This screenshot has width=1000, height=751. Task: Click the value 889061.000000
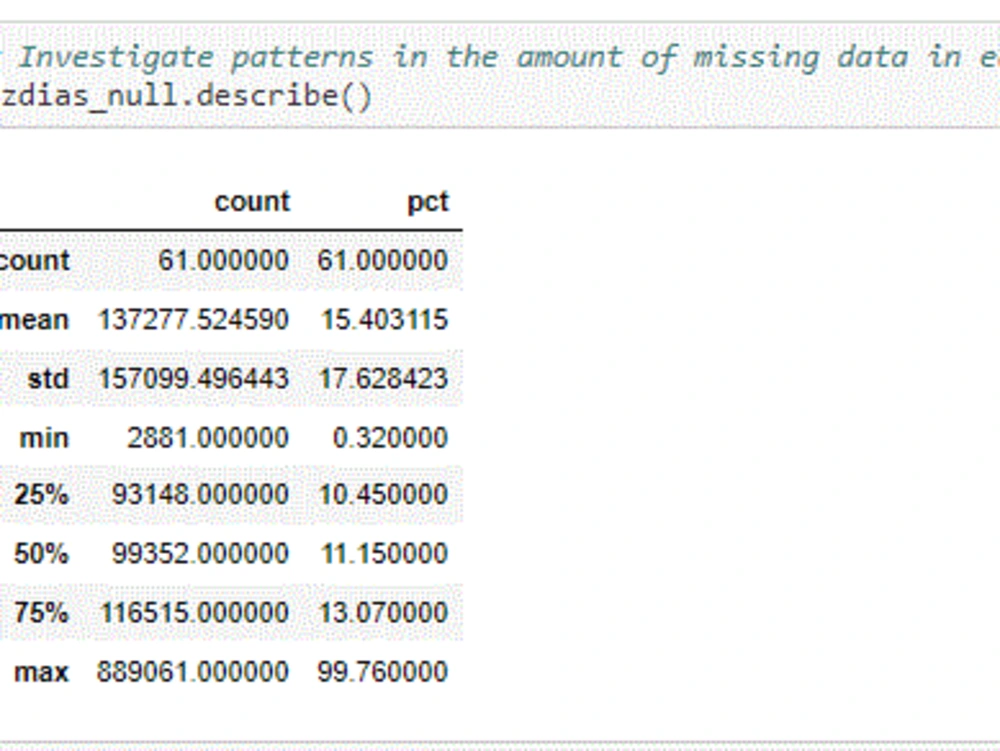pyautogui.click(x=193, y=672)
